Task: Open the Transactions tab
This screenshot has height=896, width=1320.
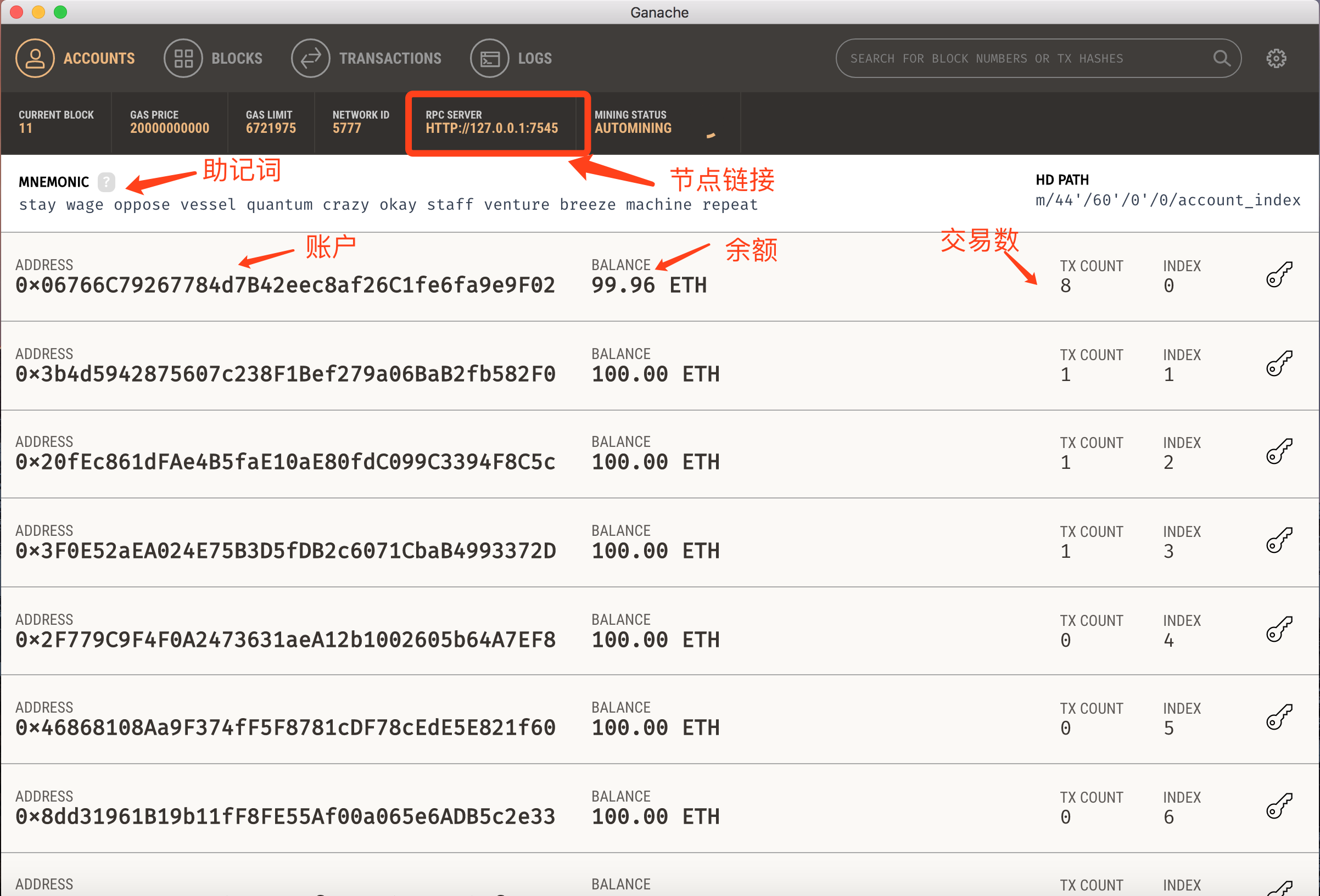Action: (x=366, y=58)
